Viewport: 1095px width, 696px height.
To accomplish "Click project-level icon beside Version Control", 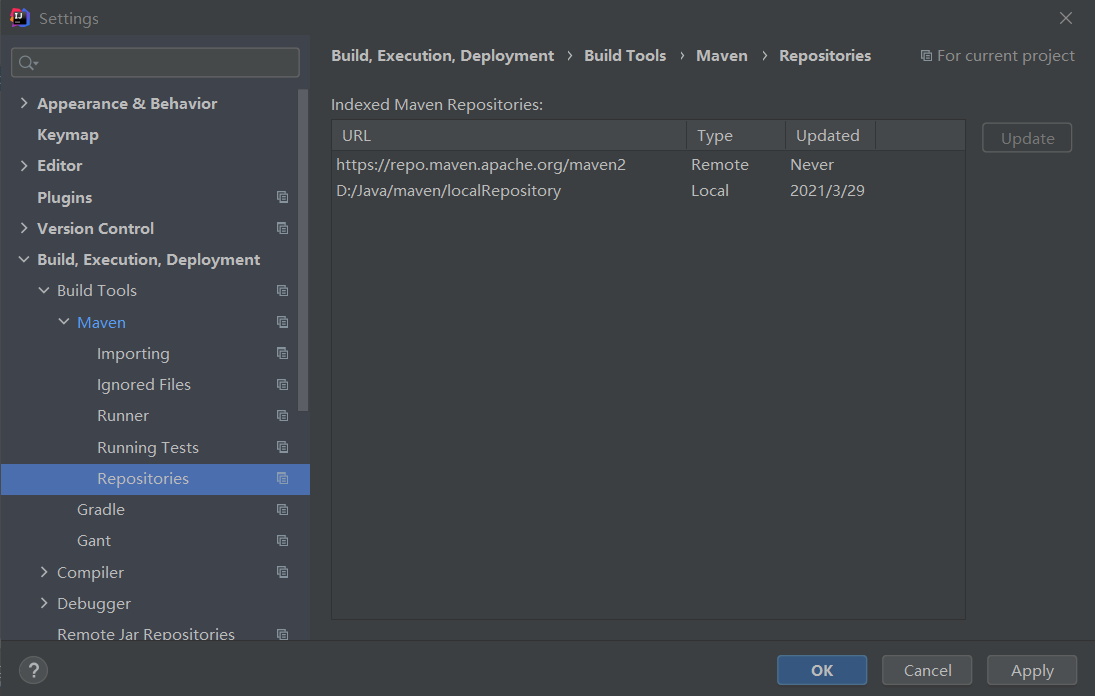I will click(282, 229).
